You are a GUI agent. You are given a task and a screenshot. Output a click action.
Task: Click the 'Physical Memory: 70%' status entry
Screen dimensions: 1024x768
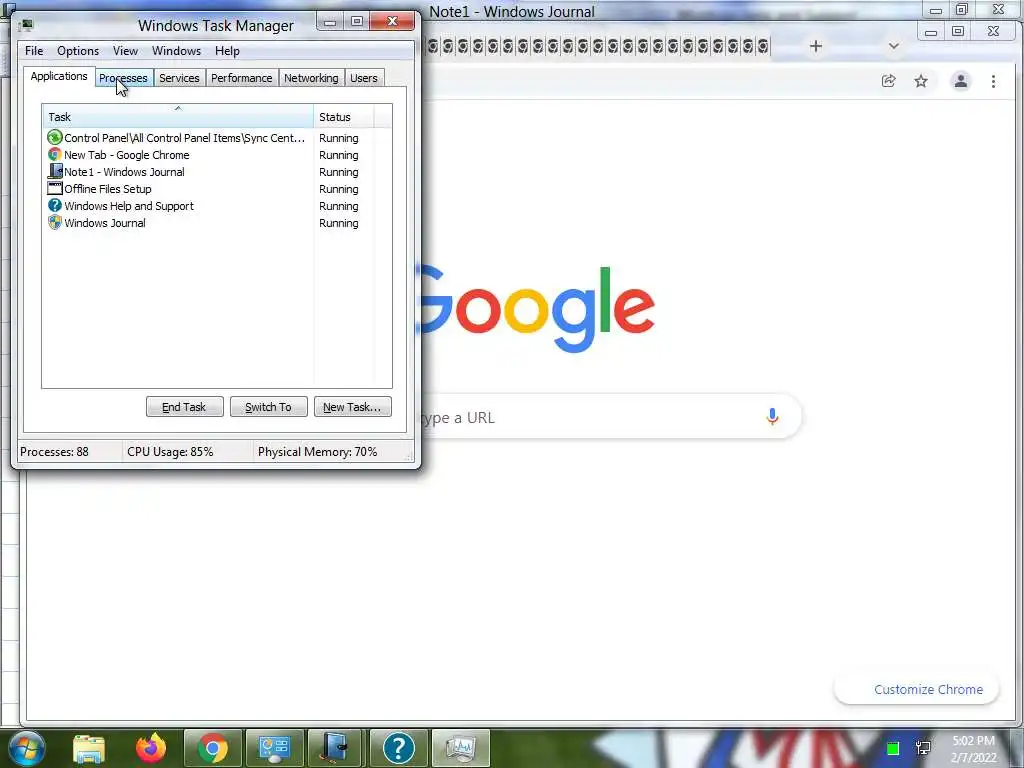click(x=317, y=451)
